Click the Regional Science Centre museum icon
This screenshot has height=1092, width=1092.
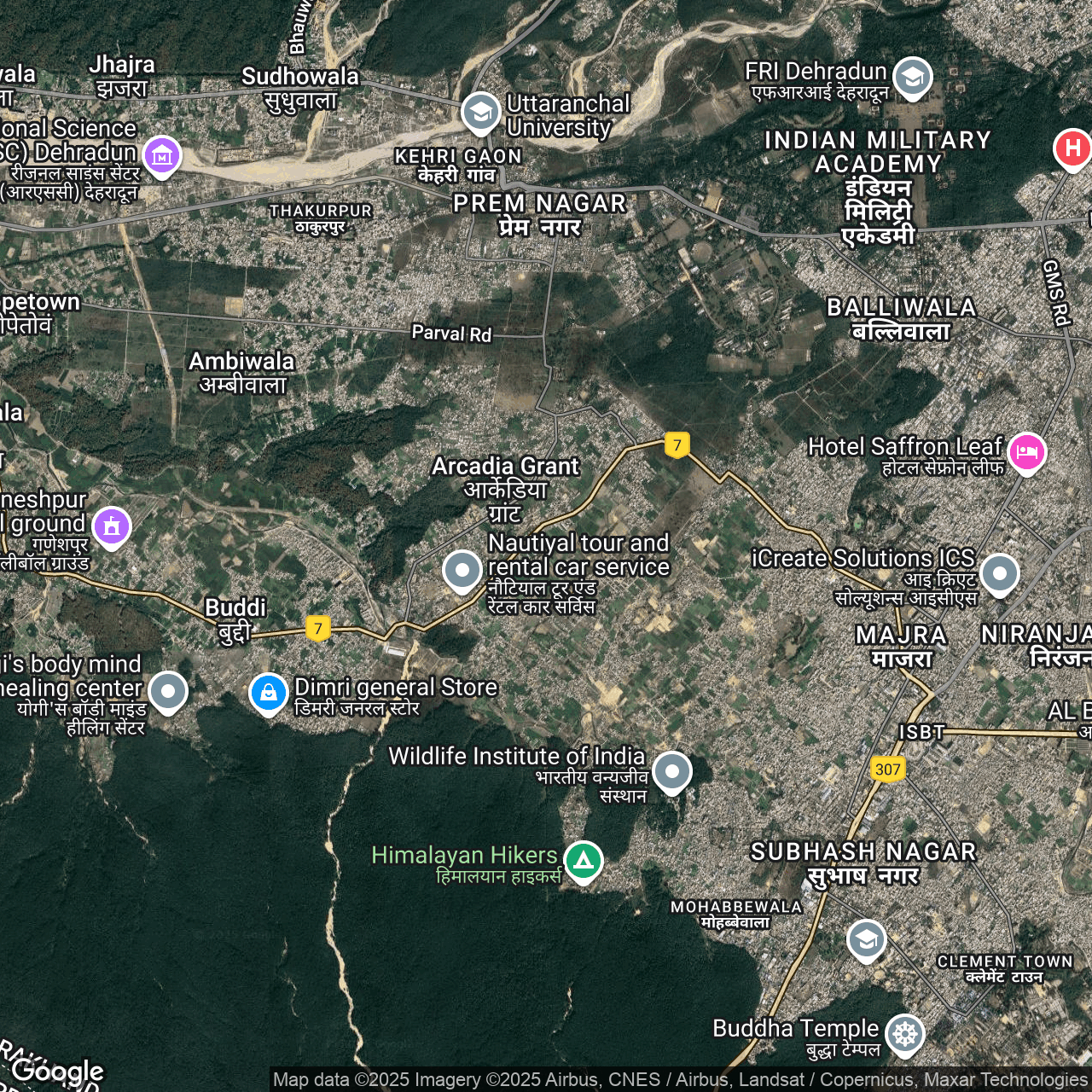coord(162,155)
